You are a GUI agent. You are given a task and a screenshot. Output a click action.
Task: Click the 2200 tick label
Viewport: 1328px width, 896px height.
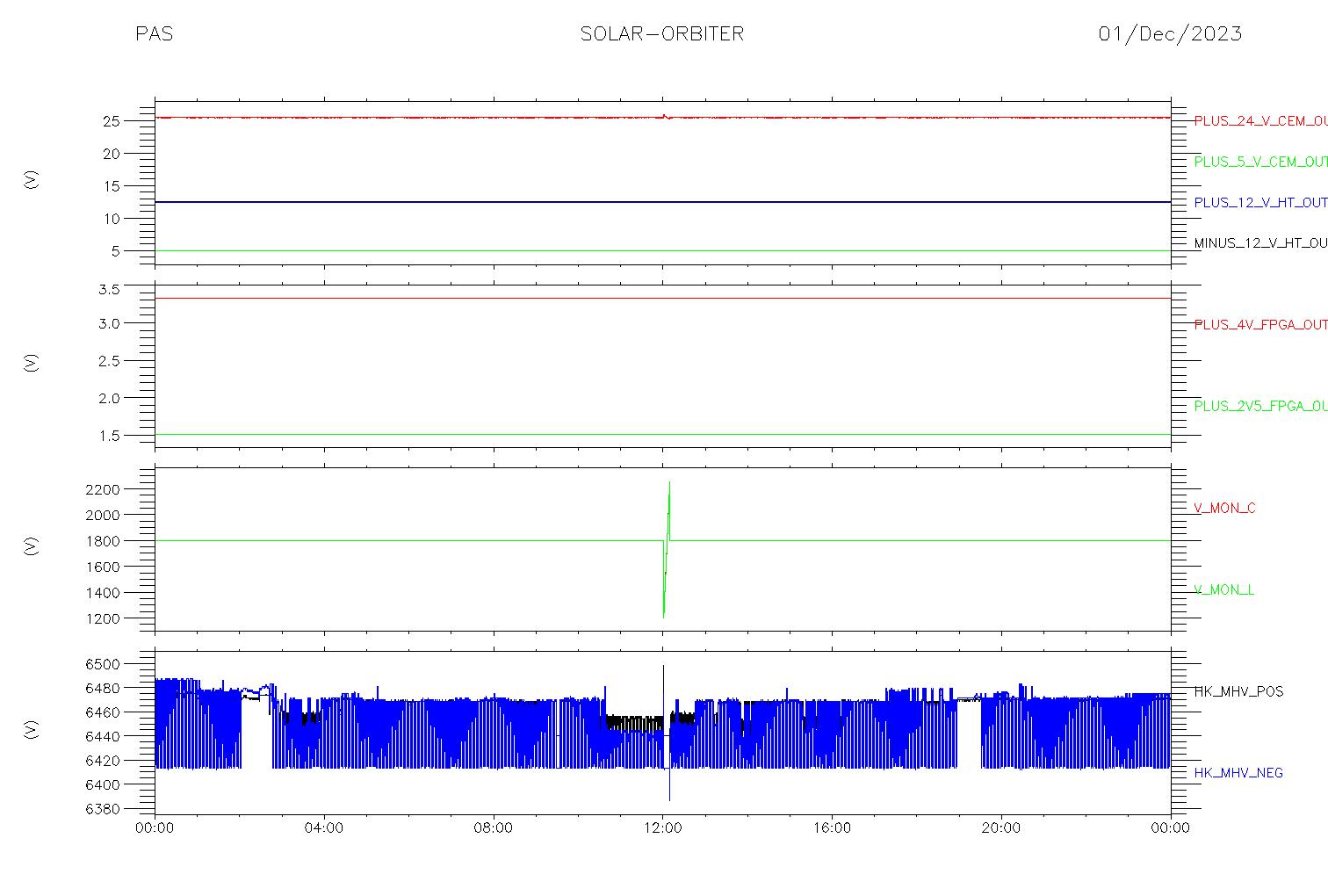[103, 489]
